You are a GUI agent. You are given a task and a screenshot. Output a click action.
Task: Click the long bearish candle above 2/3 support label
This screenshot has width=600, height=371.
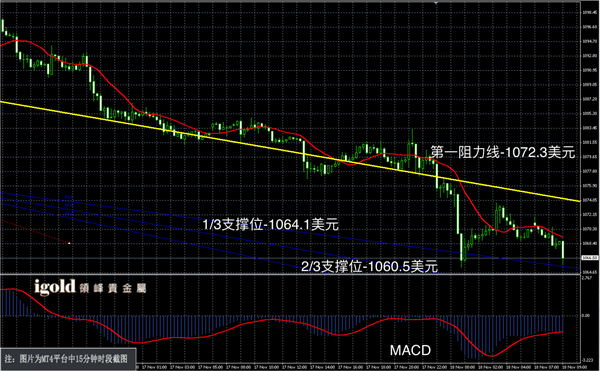457,214
